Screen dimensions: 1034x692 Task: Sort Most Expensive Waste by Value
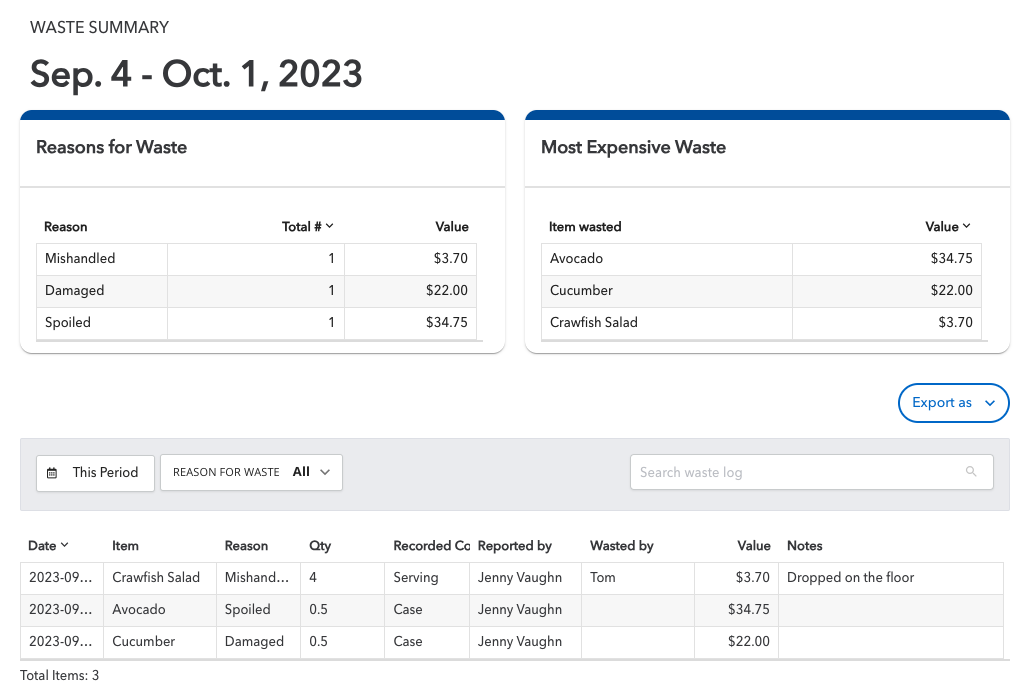click(x=947, y=226)
